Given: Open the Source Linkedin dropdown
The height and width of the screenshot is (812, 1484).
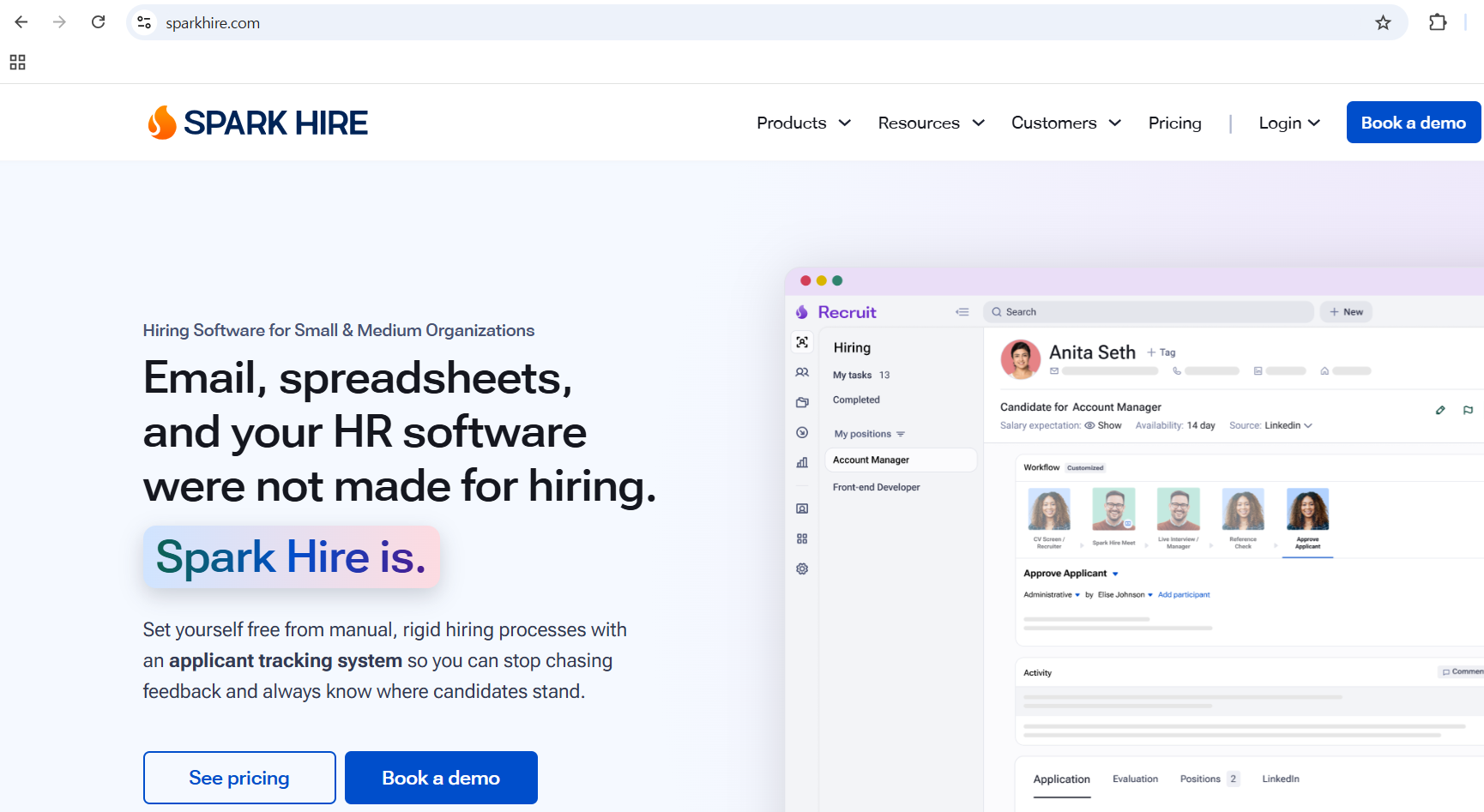Looking at the screenshot, I should click(1288, 425).
